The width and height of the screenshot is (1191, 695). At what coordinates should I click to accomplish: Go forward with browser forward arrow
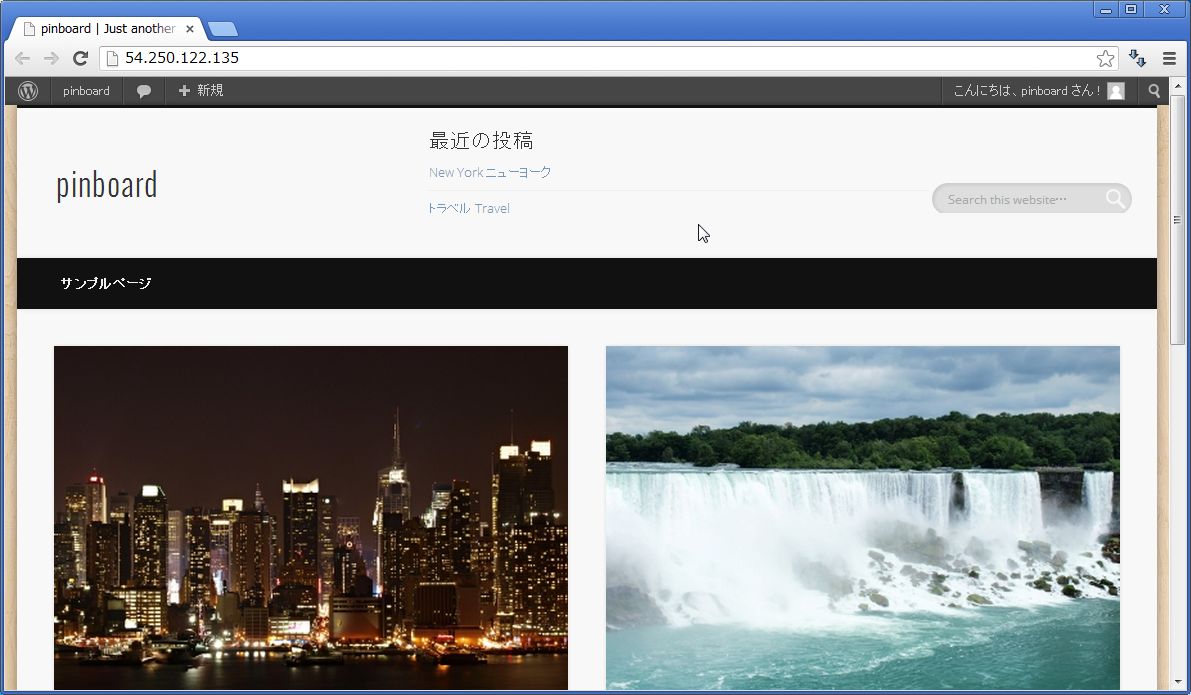click(51, 58)
